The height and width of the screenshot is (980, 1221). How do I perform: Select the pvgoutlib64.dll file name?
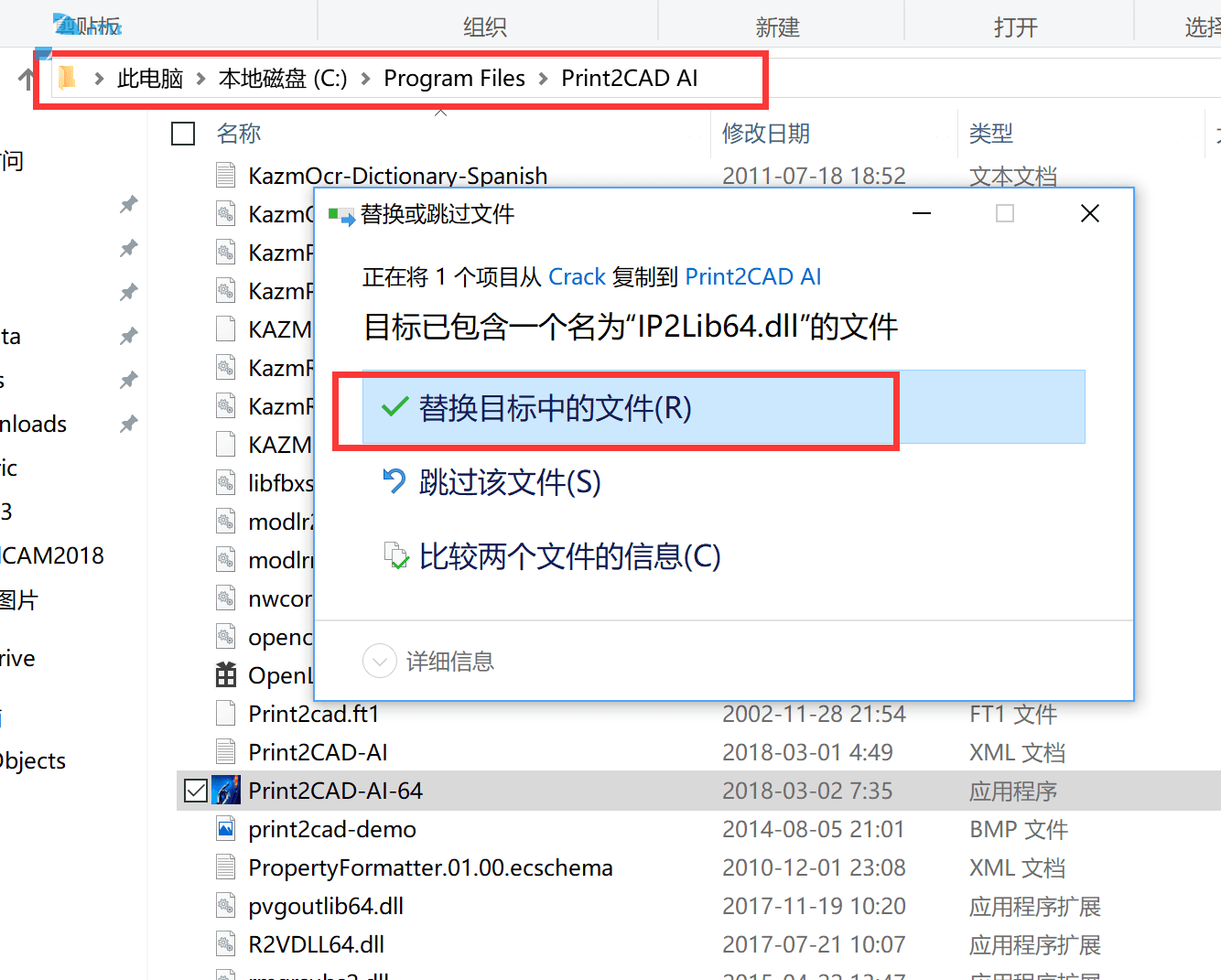[326, 906]
